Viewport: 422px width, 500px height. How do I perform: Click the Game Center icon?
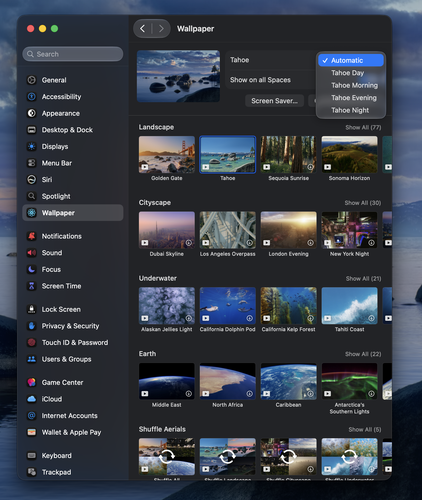click(32, 382)
